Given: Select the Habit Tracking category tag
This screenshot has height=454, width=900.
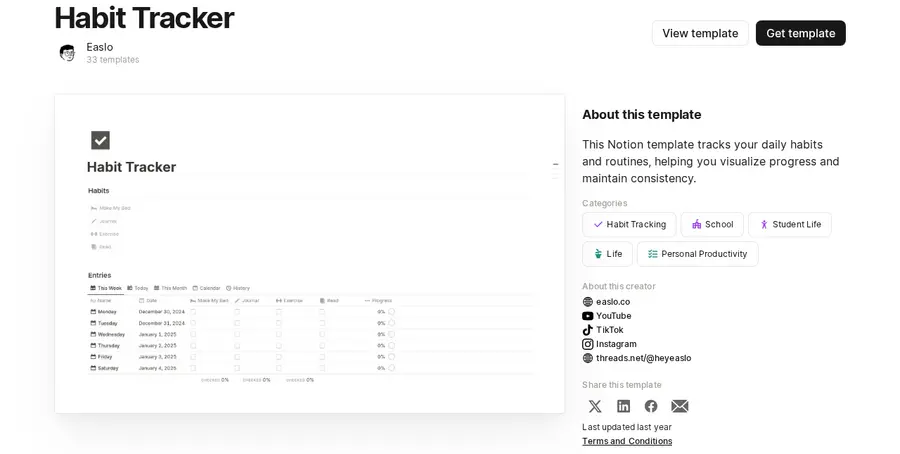Looking at the screenshot, I should [629, 224].
